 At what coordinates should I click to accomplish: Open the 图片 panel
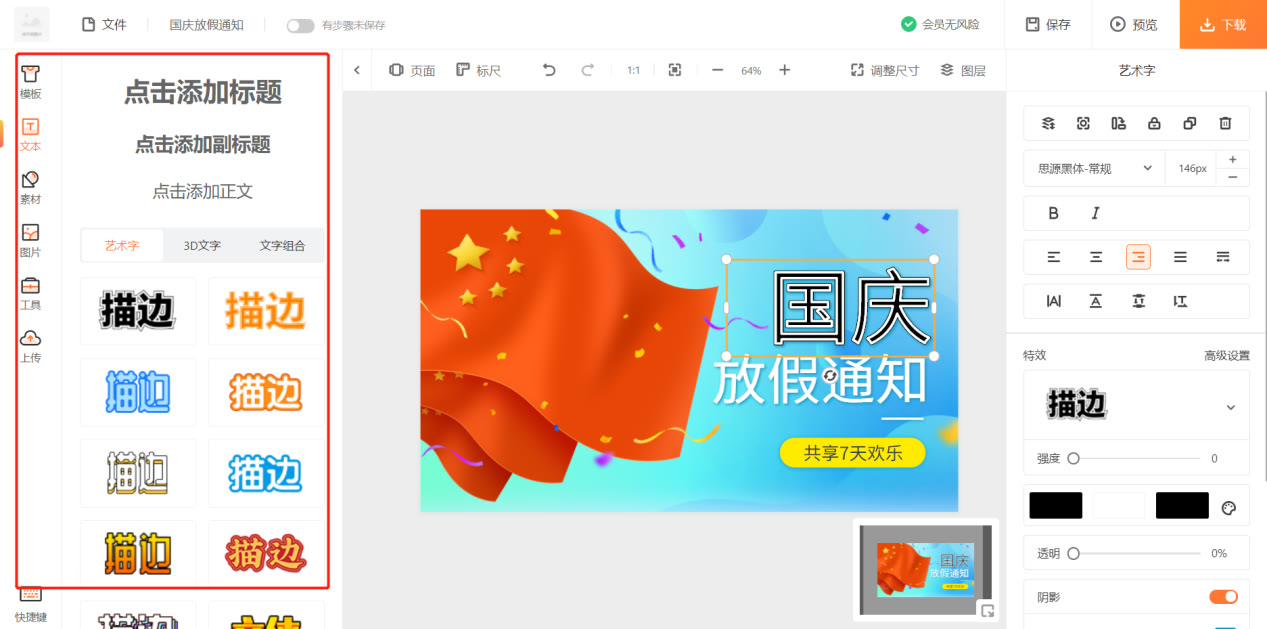(x=31, y=242)
